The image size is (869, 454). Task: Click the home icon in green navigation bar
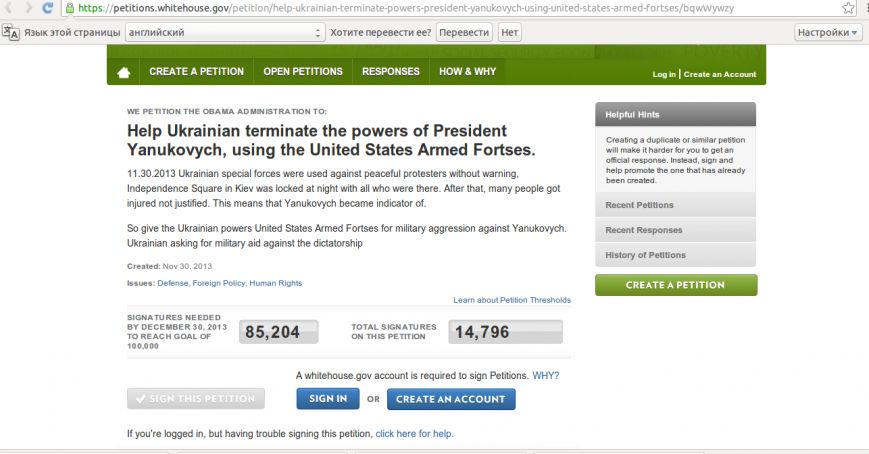124,72
